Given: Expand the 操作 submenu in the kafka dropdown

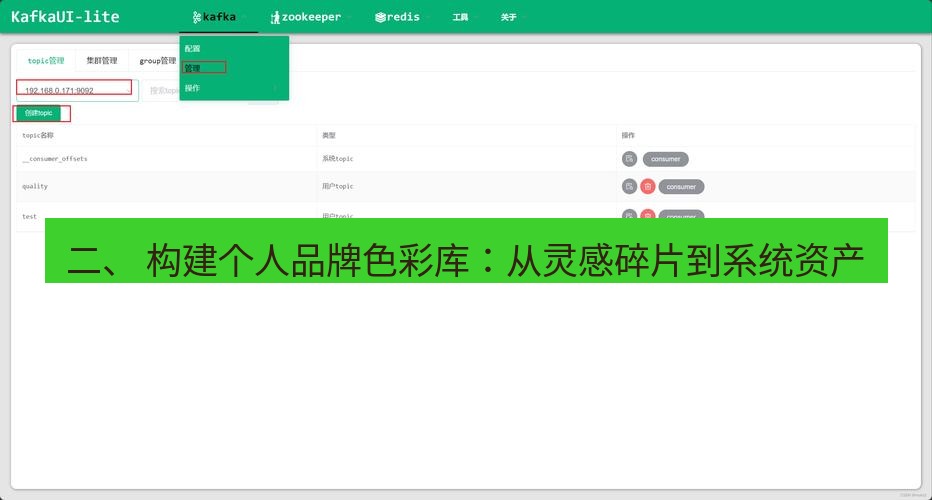Looking at the screenshot, I should tap(234, 88).
